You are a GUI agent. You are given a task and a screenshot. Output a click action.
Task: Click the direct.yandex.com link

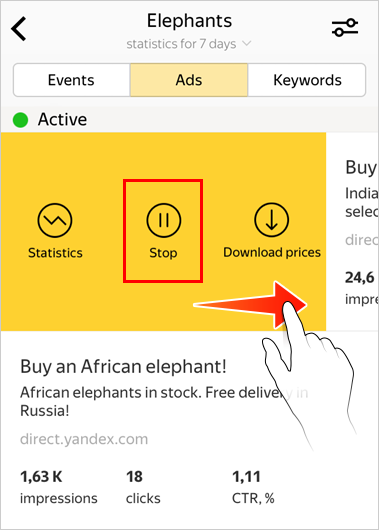[84, 439]
